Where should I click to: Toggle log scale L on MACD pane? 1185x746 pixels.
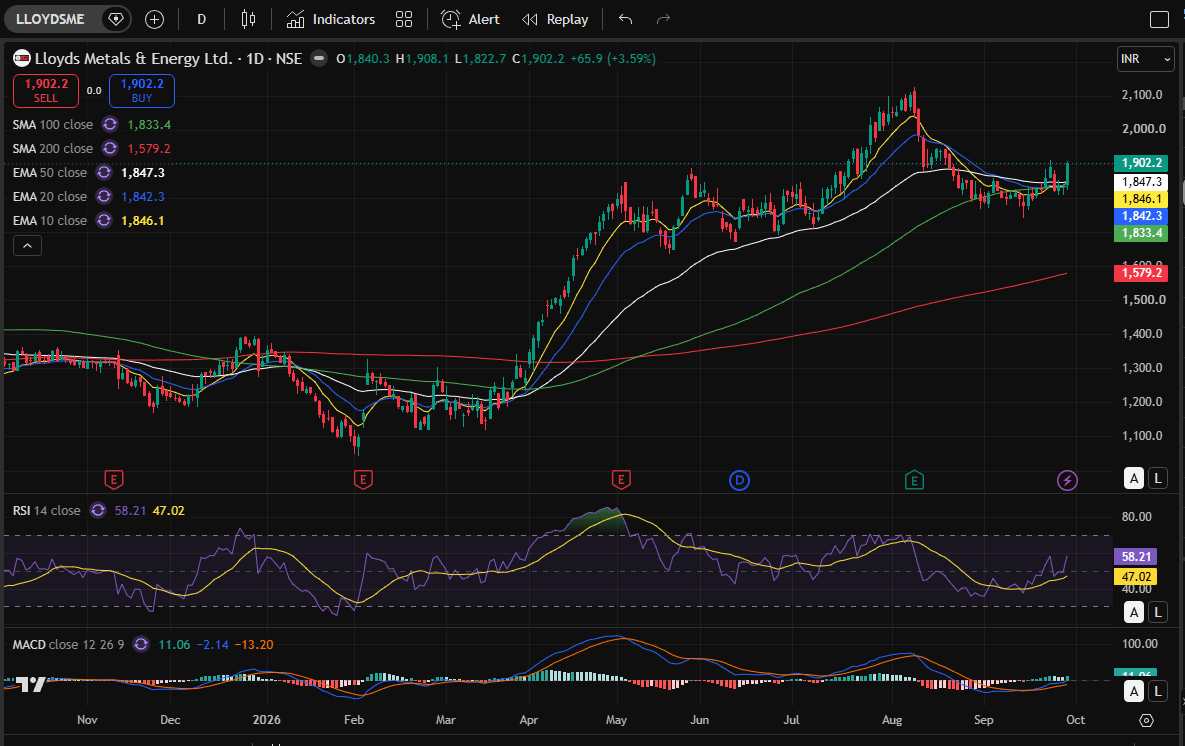pos(1158,691)
